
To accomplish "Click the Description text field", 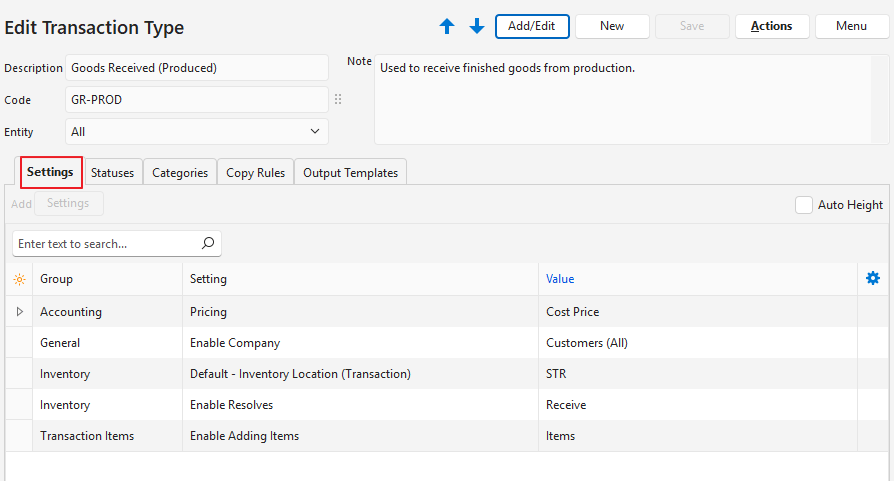I will pyautogui.click(x=197, y=68).
